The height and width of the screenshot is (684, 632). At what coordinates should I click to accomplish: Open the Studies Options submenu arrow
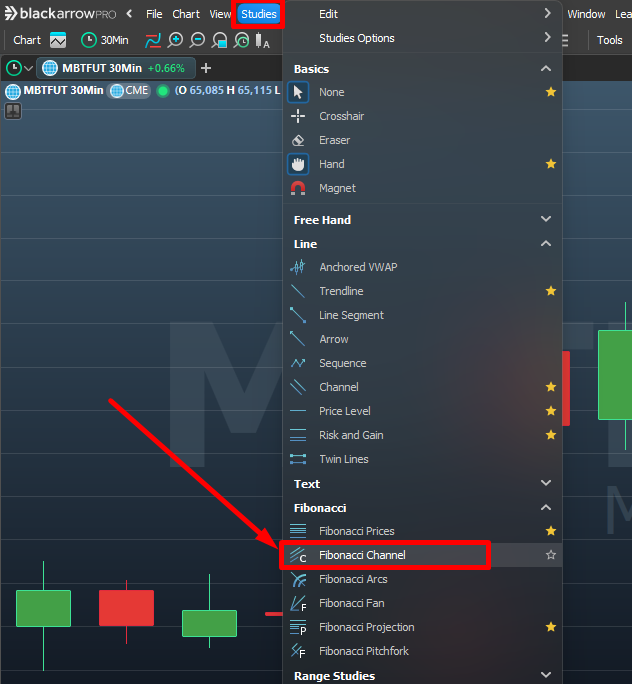(547, 38)
